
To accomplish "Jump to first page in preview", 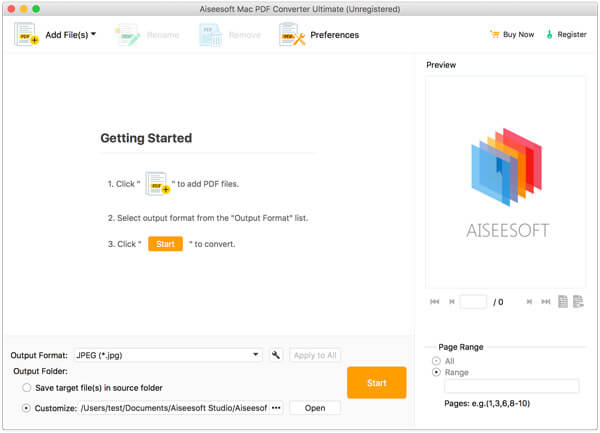I will point(435,302).
